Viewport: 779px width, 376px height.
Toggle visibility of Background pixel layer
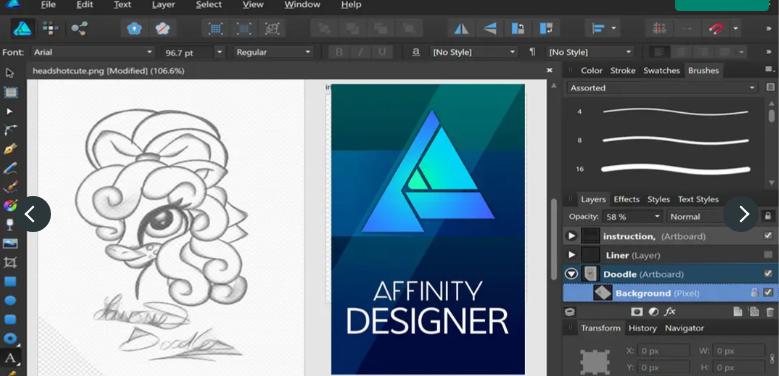[x=768, y=293]
